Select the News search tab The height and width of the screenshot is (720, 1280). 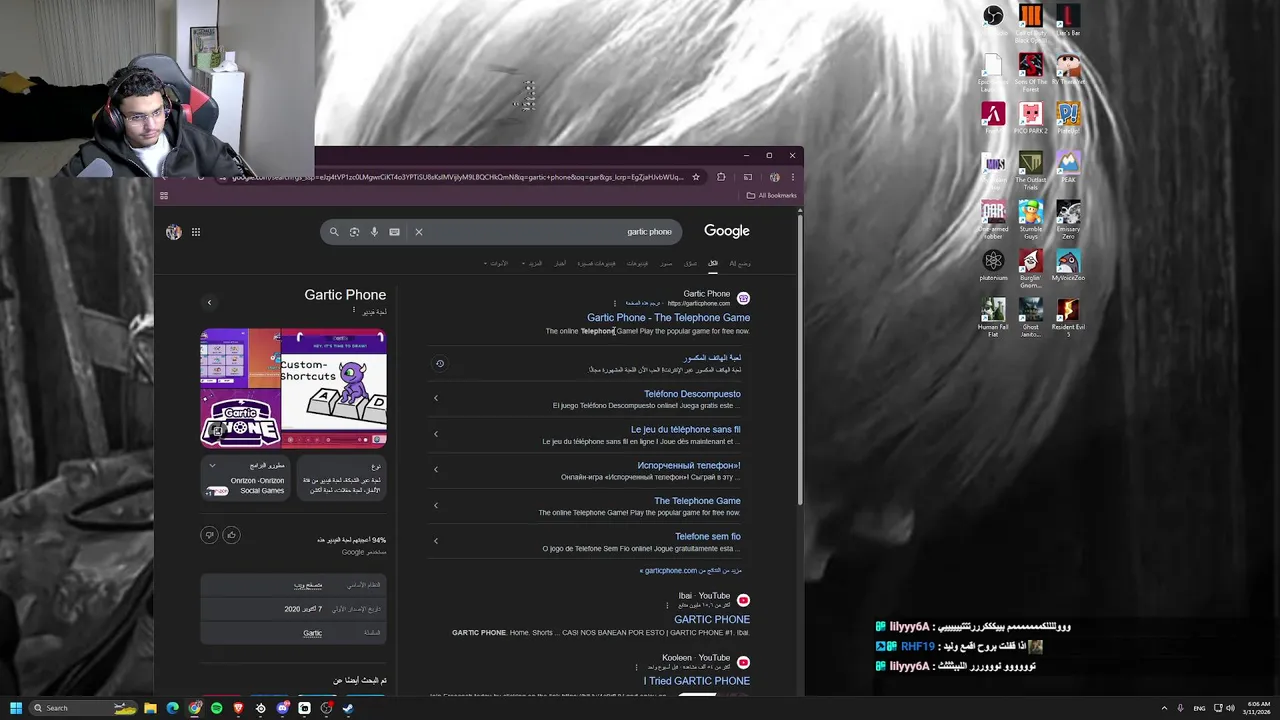click(560, 263)
